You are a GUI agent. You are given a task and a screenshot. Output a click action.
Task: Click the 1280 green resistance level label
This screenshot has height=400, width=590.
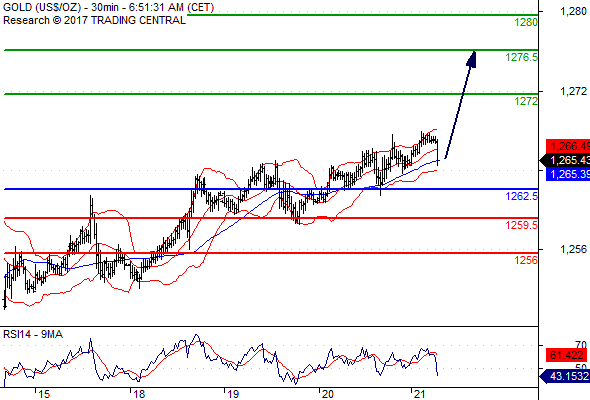(x=526, y=22)
